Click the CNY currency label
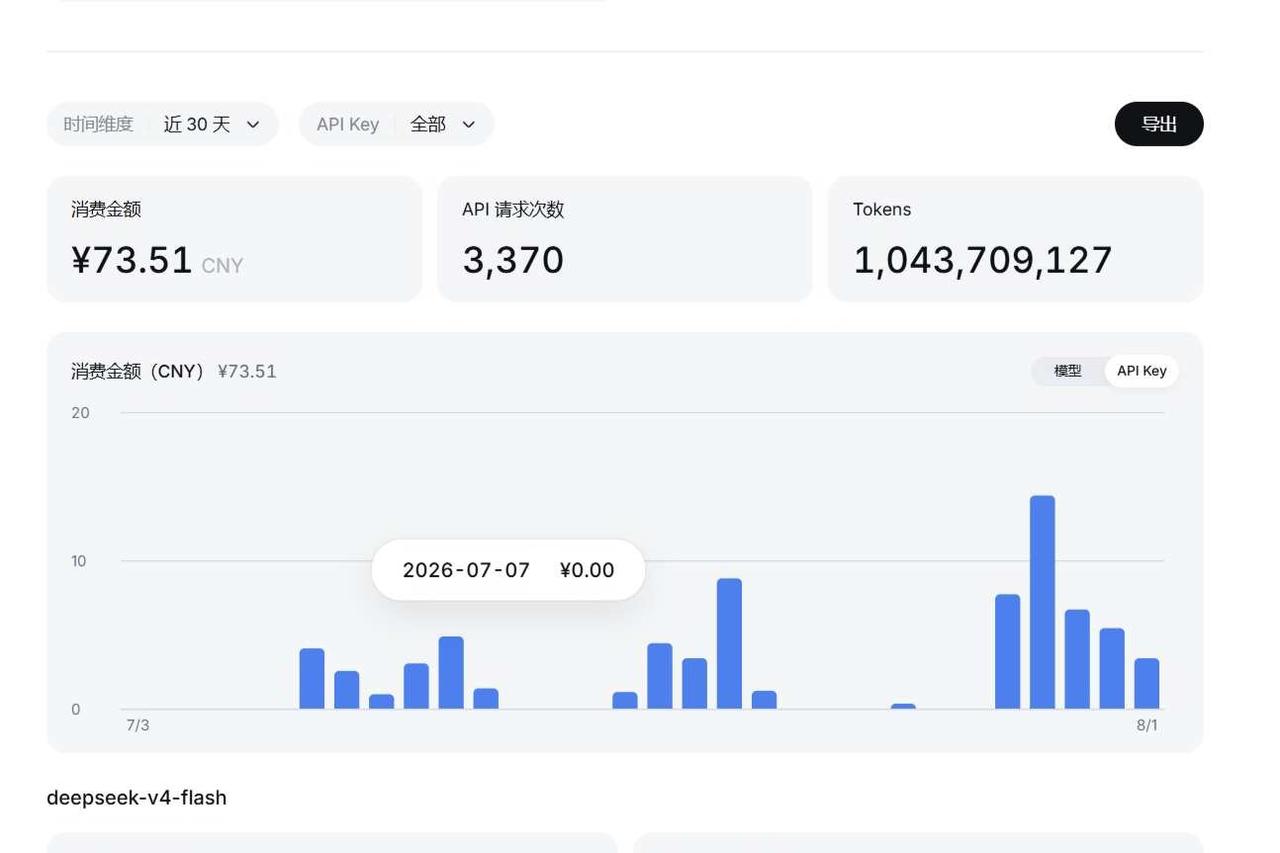Screen dimensions: 1280x853 pos(222,266)
